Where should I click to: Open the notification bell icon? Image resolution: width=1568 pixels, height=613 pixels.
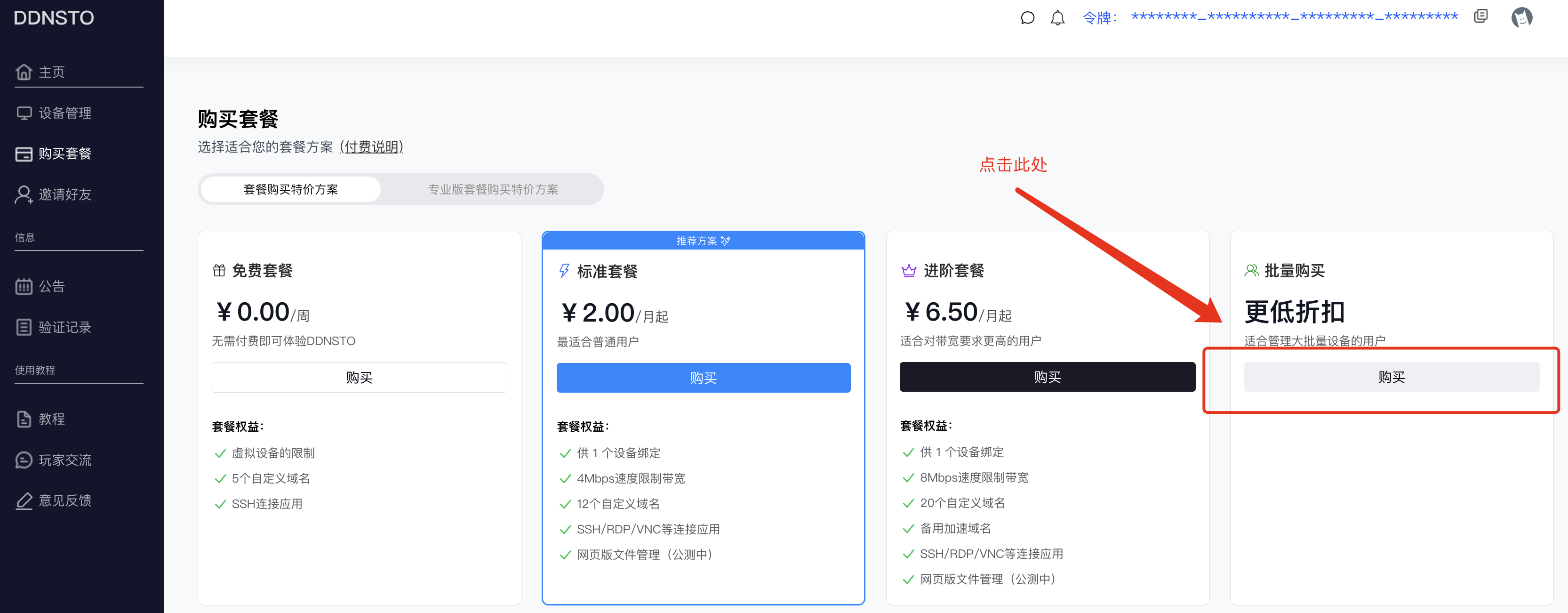tap(1057, 17)
